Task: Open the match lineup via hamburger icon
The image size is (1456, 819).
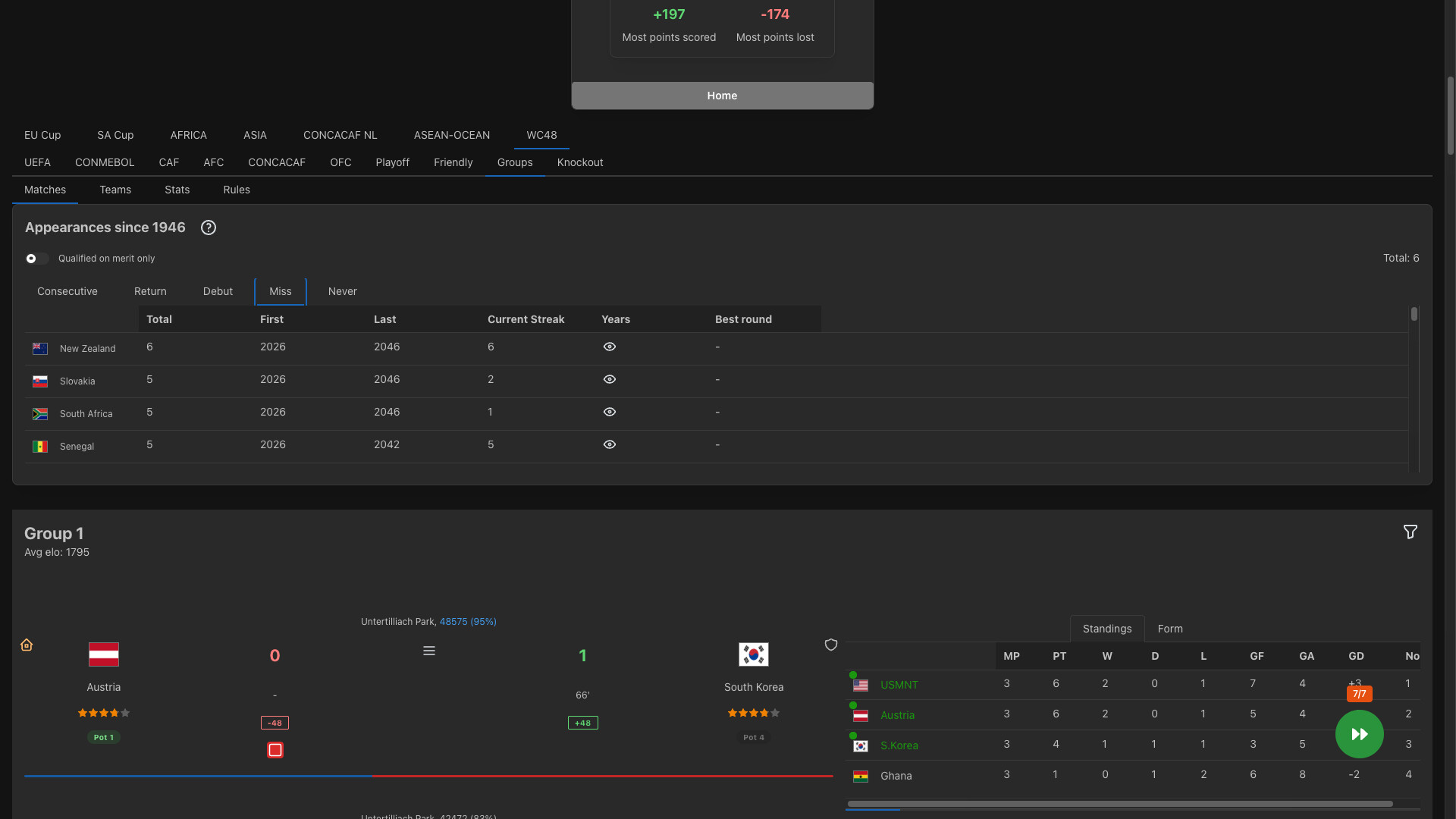Action: point(429,650)
